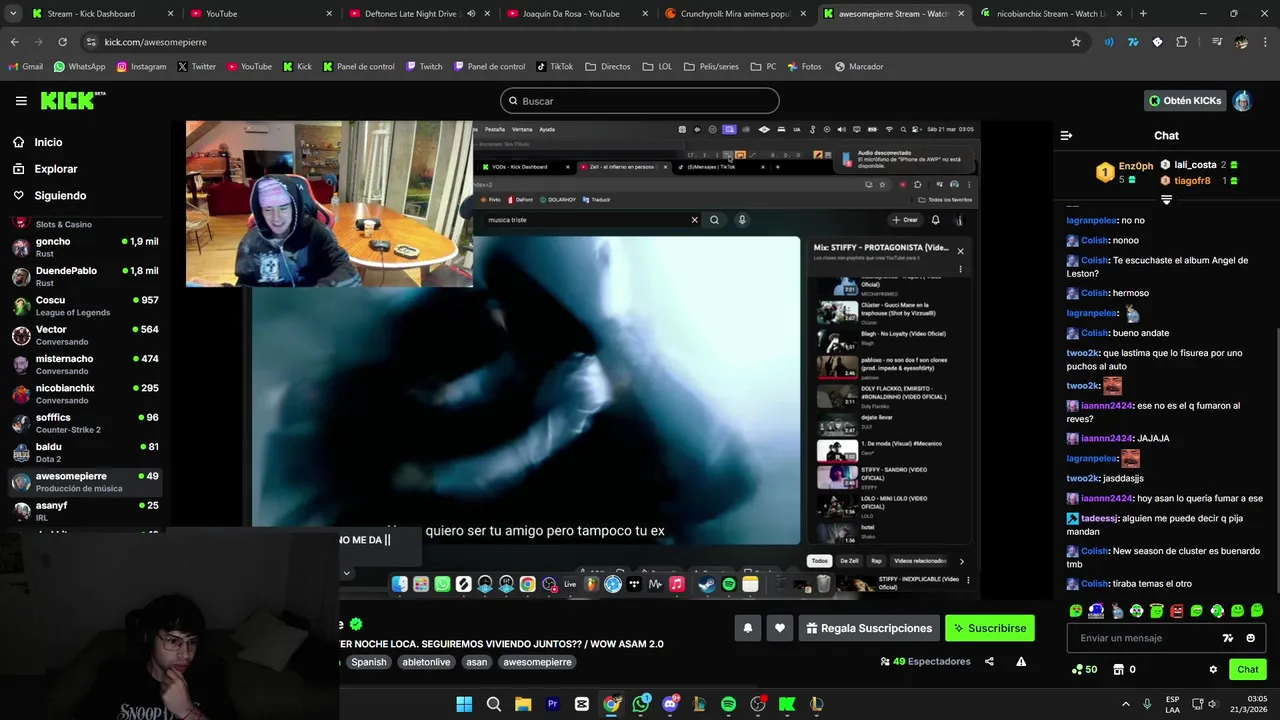Toggle stream notifications bell

coord(747,628)
